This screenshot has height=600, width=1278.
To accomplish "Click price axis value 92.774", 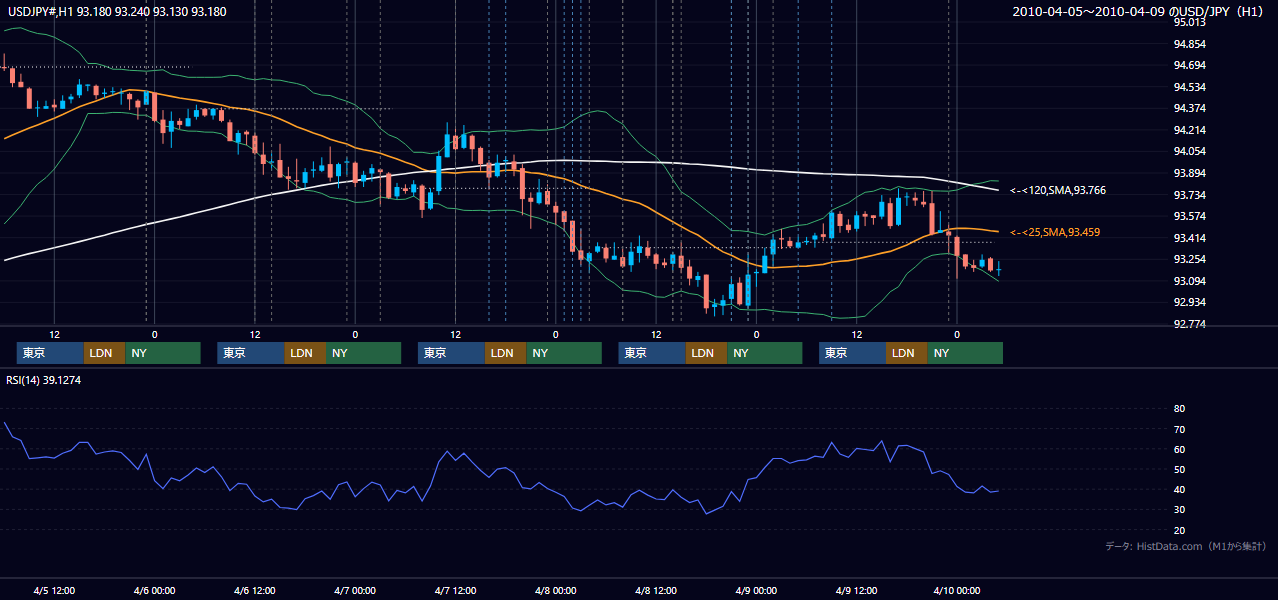I will 1188,324.
